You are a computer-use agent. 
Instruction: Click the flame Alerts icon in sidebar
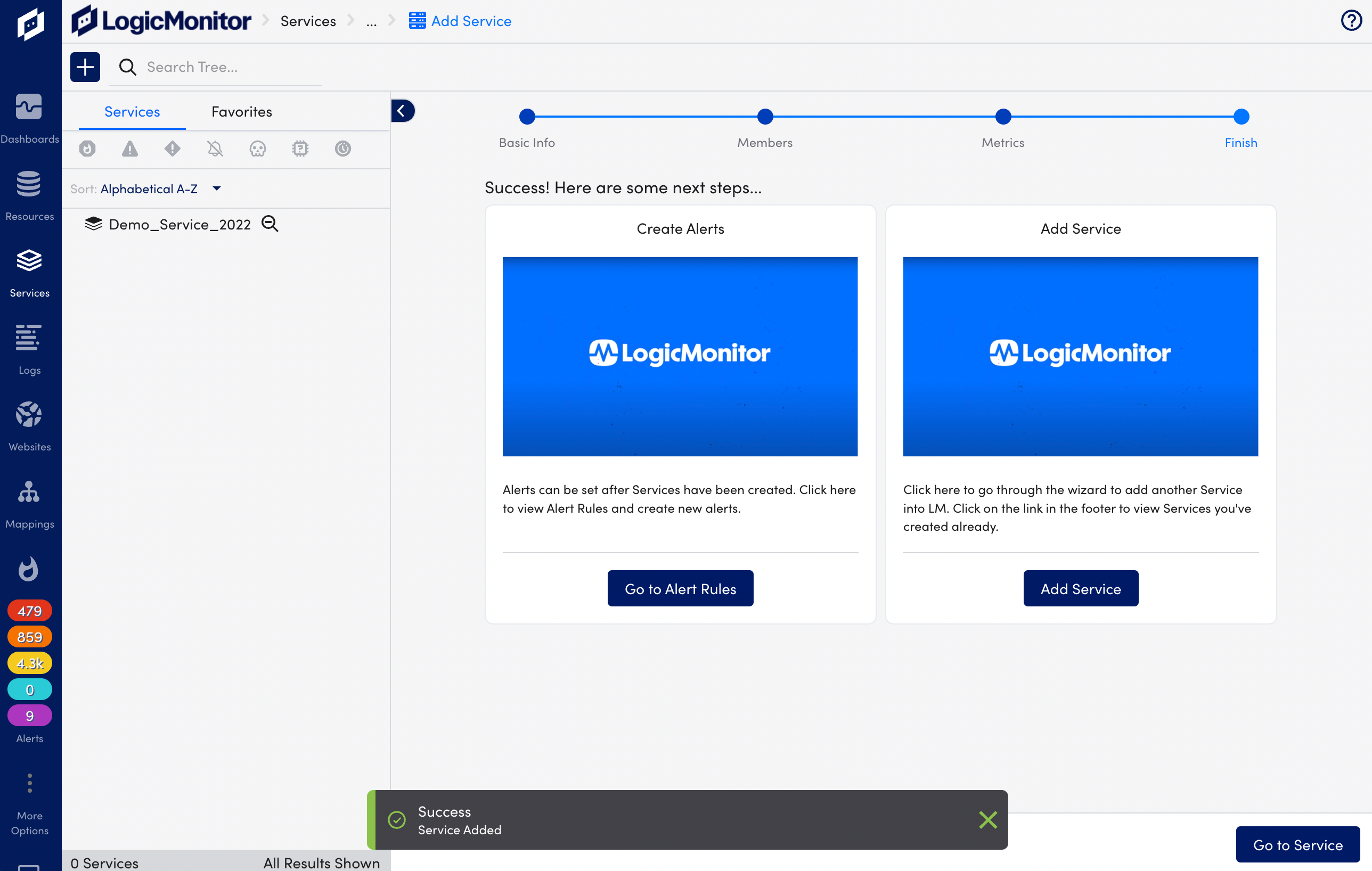pos(28,569)
